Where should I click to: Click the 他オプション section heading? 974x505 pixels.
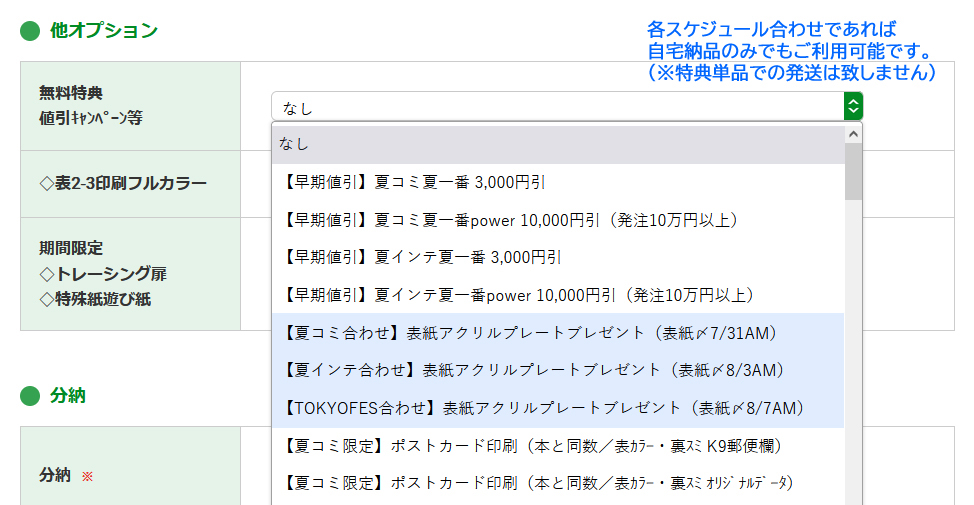pyautogui.click(x=104, y=30)
